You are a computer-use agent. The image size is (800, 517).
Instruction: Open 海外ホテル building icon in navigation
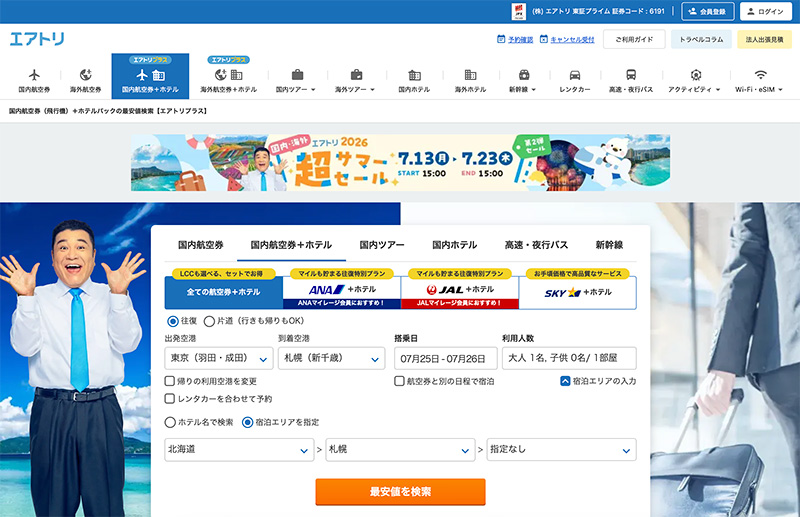tap(470, 75)
